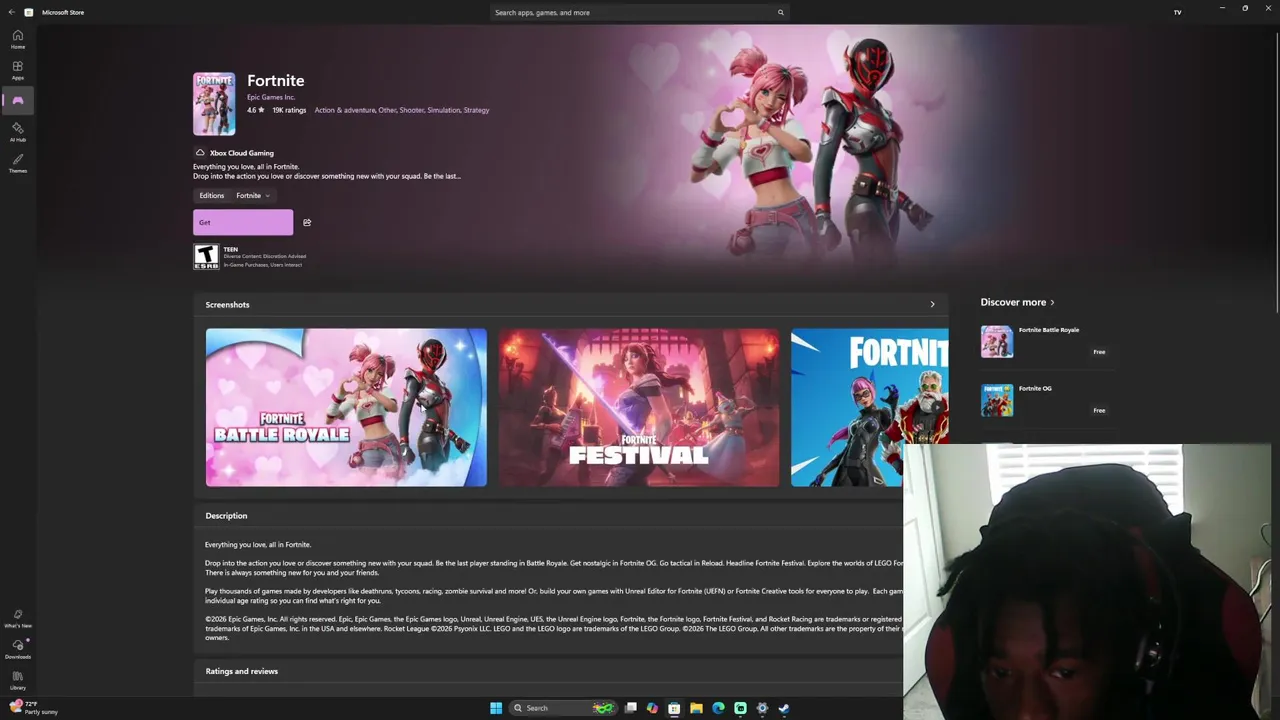1280x720 pixels.
Task: Click the Screenshots section heading
Action: 227,304
